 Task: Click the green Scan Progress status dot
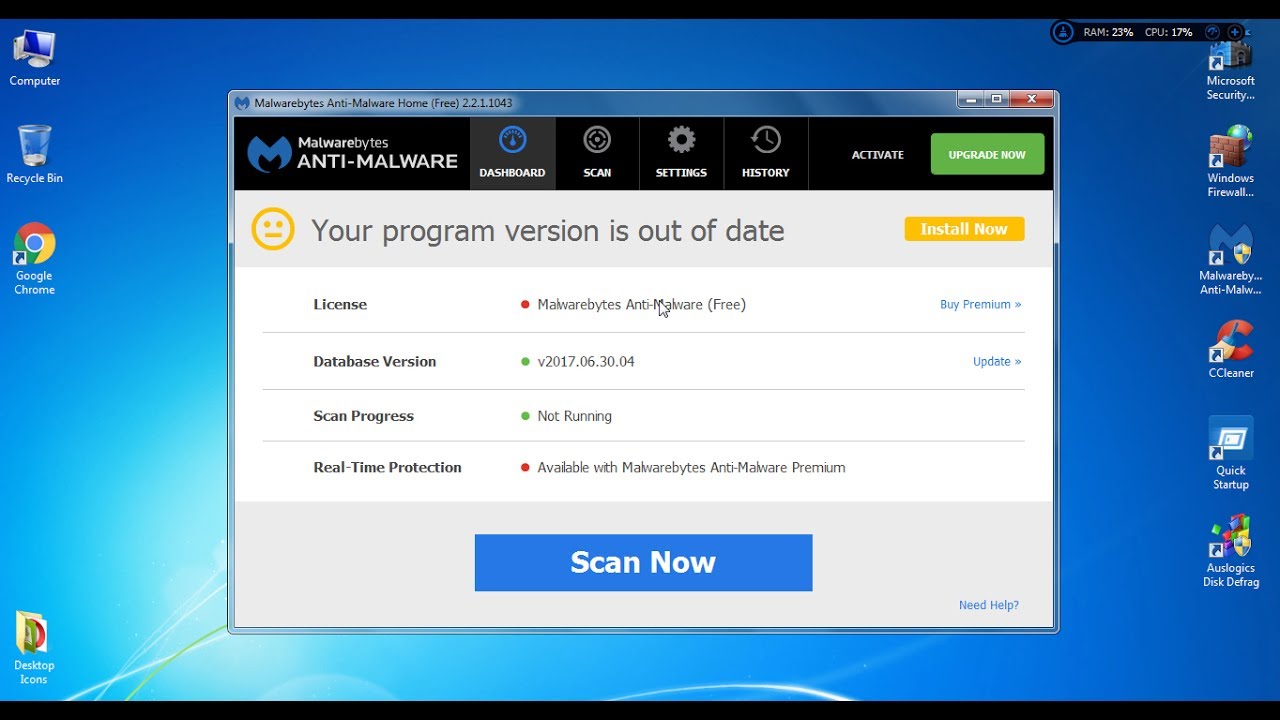click(525, 416)
